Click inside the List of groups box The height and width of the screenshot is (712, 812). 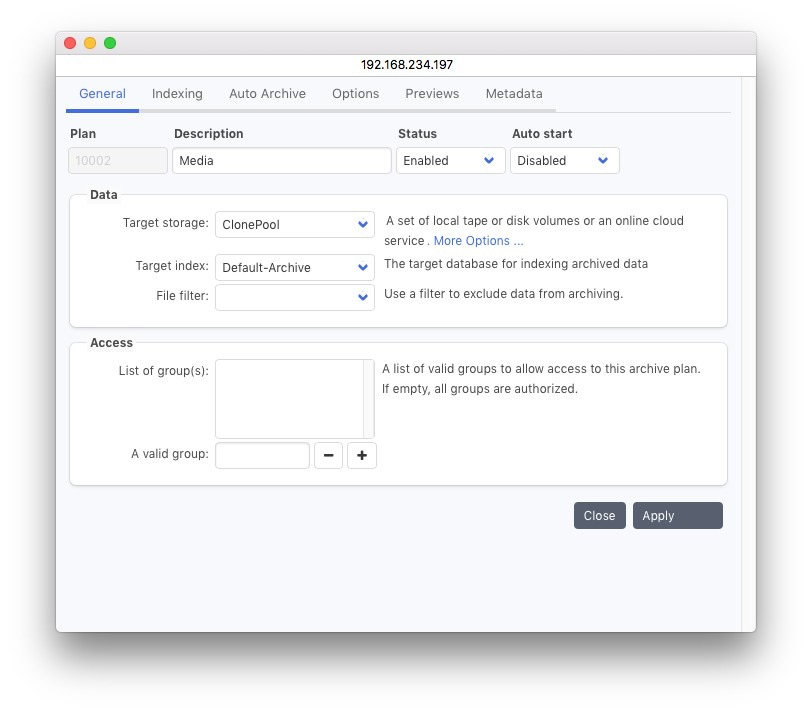(289, 399)
